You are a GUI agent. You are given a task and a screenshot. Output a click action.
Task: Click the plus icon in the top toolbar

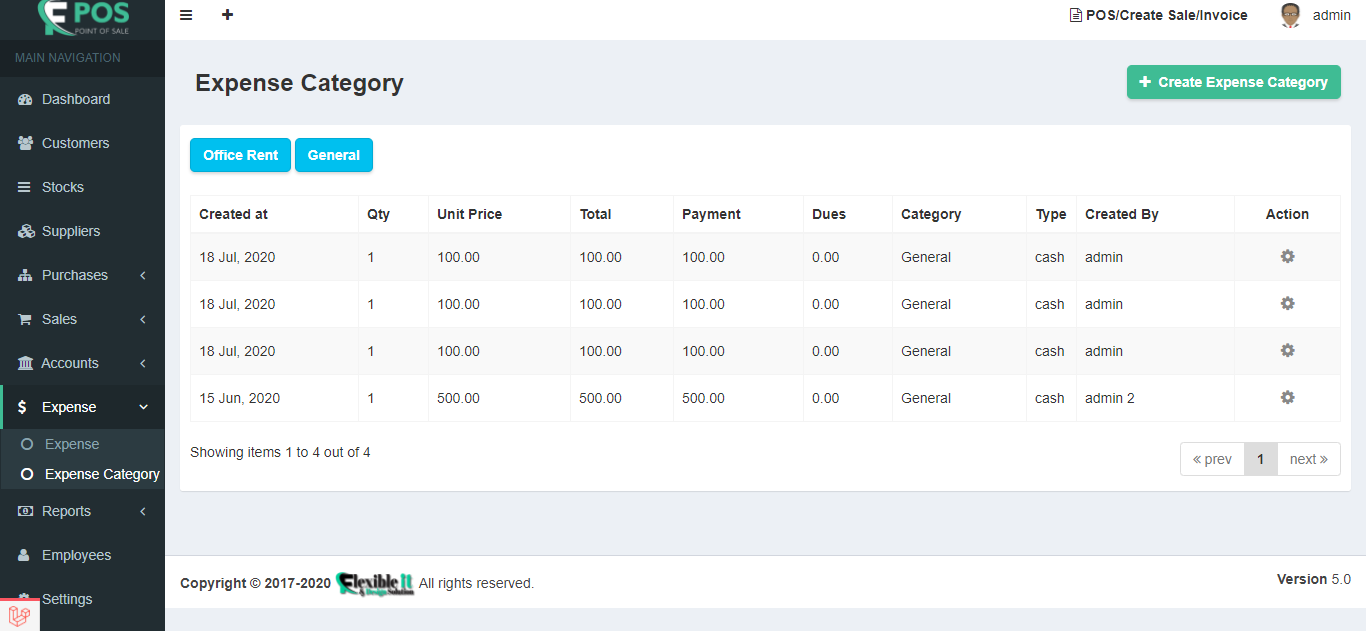click(x=227, y=15)
